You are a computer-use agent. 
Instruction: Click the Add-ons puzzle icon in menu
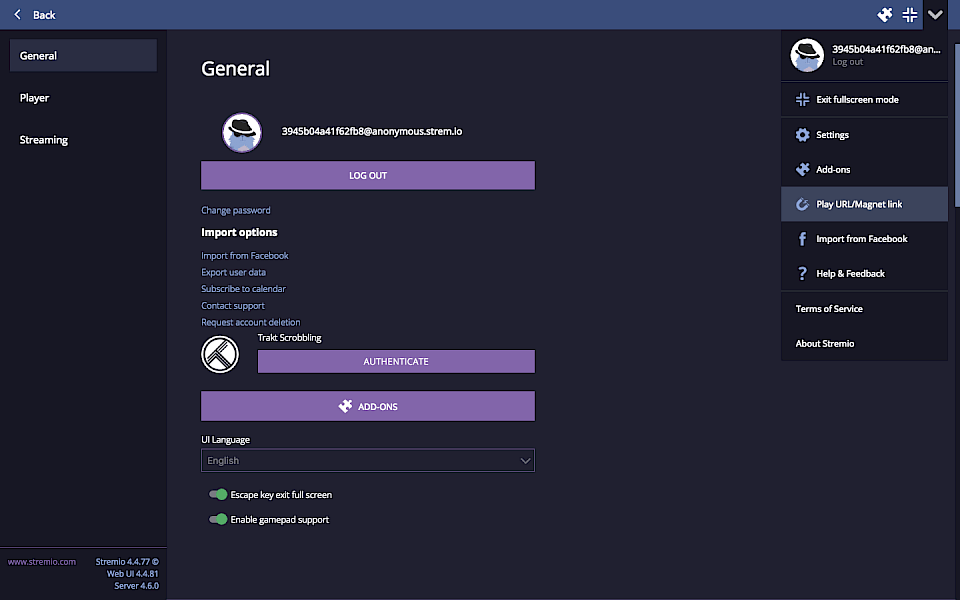tap(802, 170)
